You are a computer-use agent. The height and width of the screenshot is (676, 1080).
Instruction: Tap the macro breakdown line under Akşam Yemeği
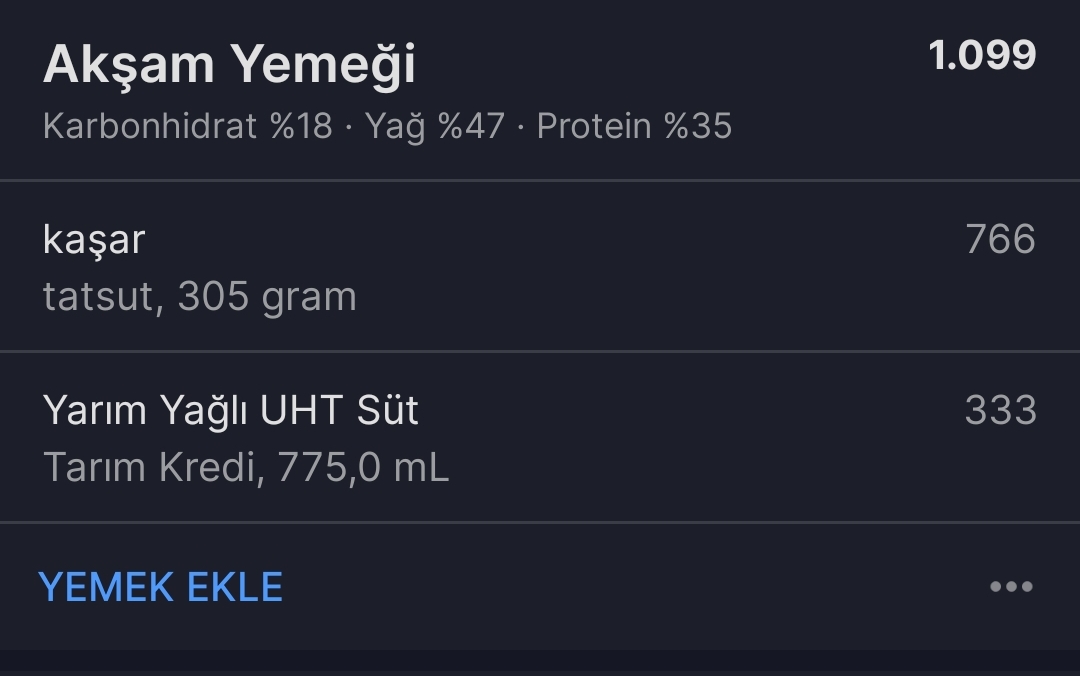(387, 127)
